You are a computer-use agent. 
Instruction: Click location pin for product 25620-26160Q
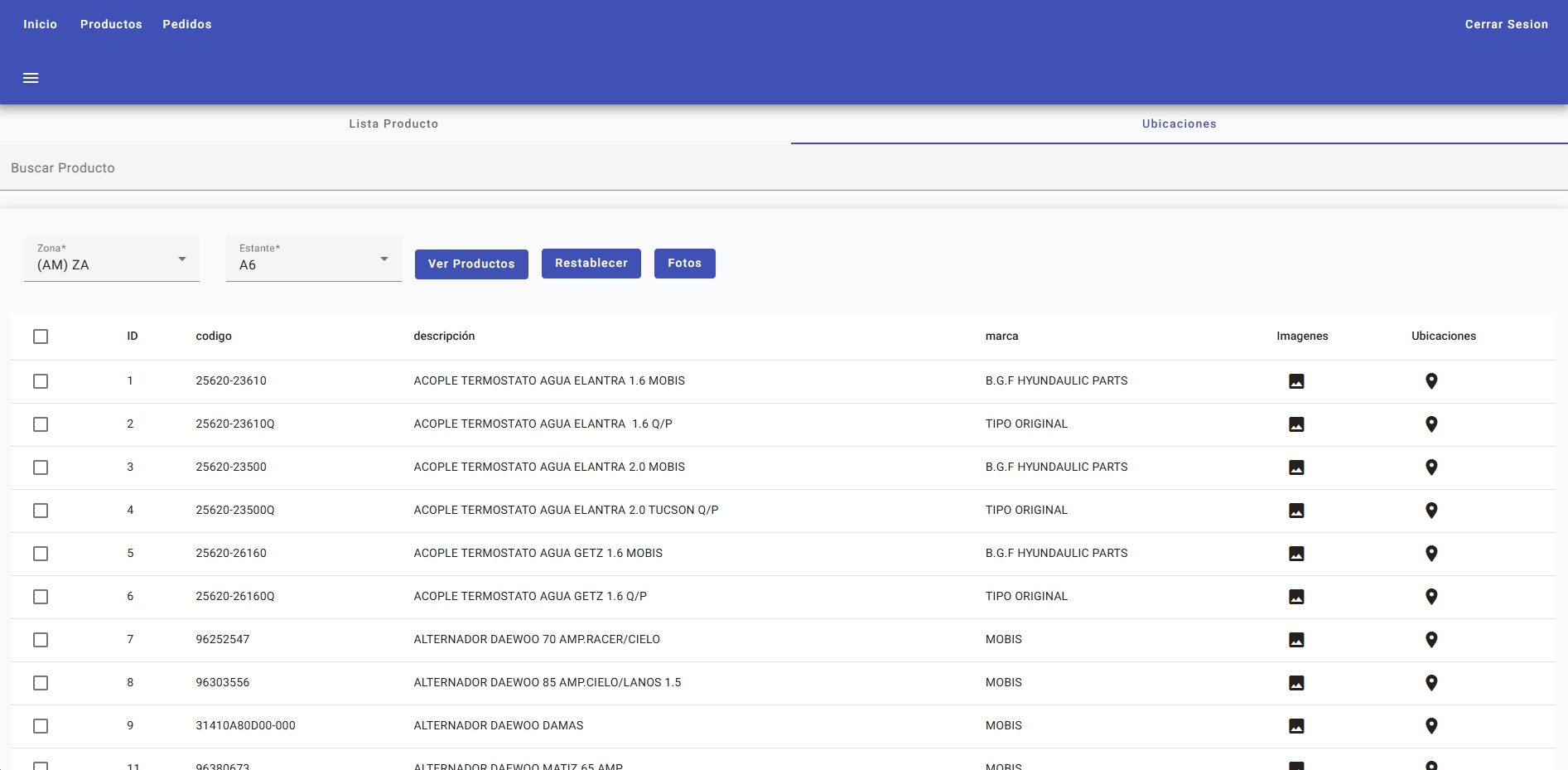click(x=1430, y=597)
